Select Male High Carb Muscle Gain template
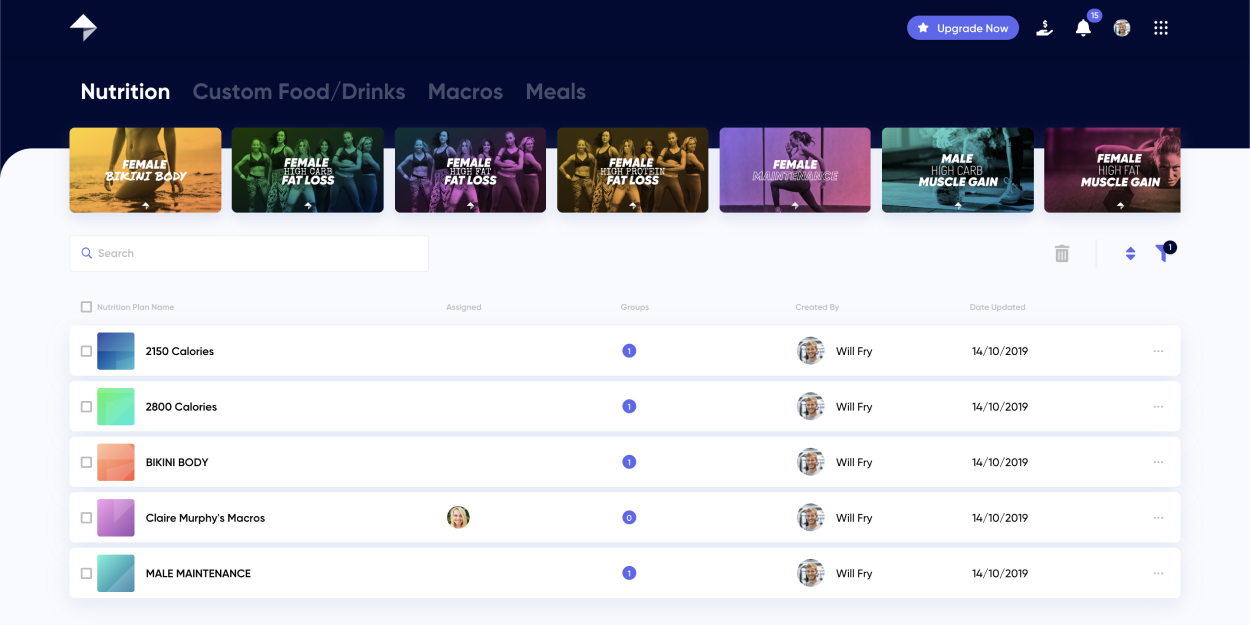 958,170
